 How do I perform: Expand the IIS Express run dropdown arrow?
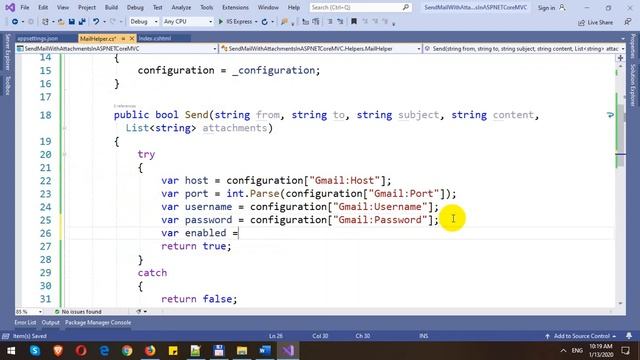point(256,22)
